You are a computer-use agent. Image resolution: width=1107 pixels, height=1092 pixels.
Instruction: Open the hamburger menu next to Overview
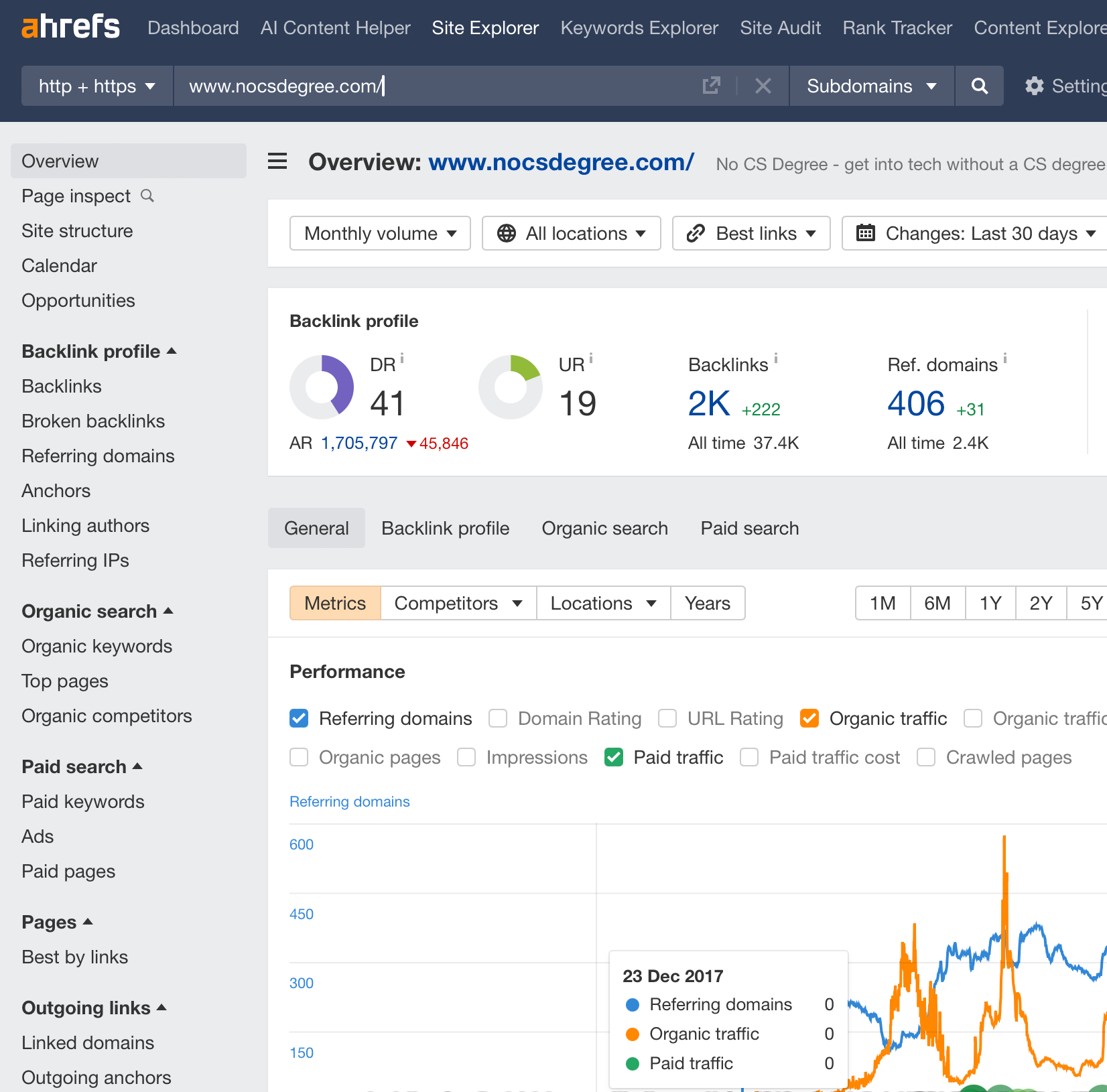tap(277, 161)
